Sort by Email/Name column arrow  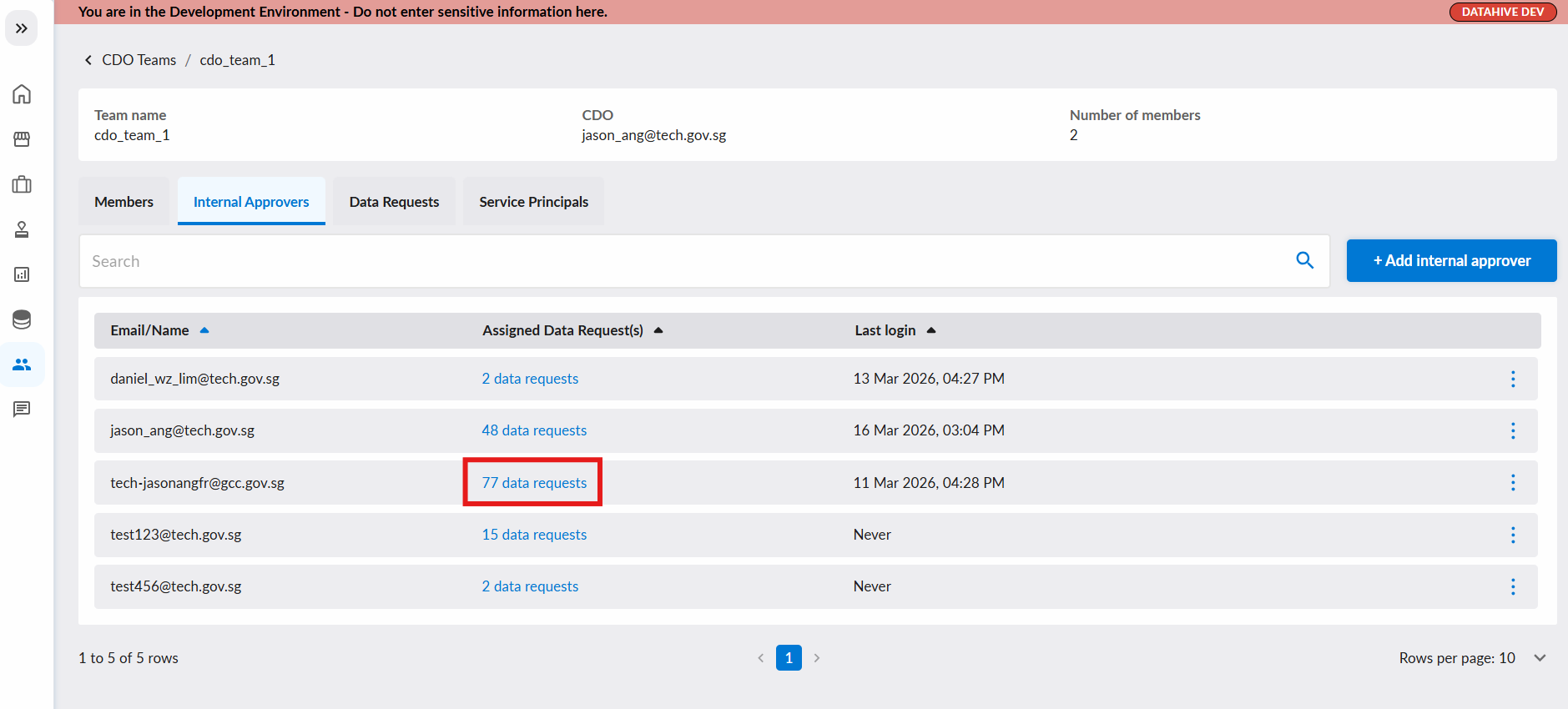coord(204,330)
